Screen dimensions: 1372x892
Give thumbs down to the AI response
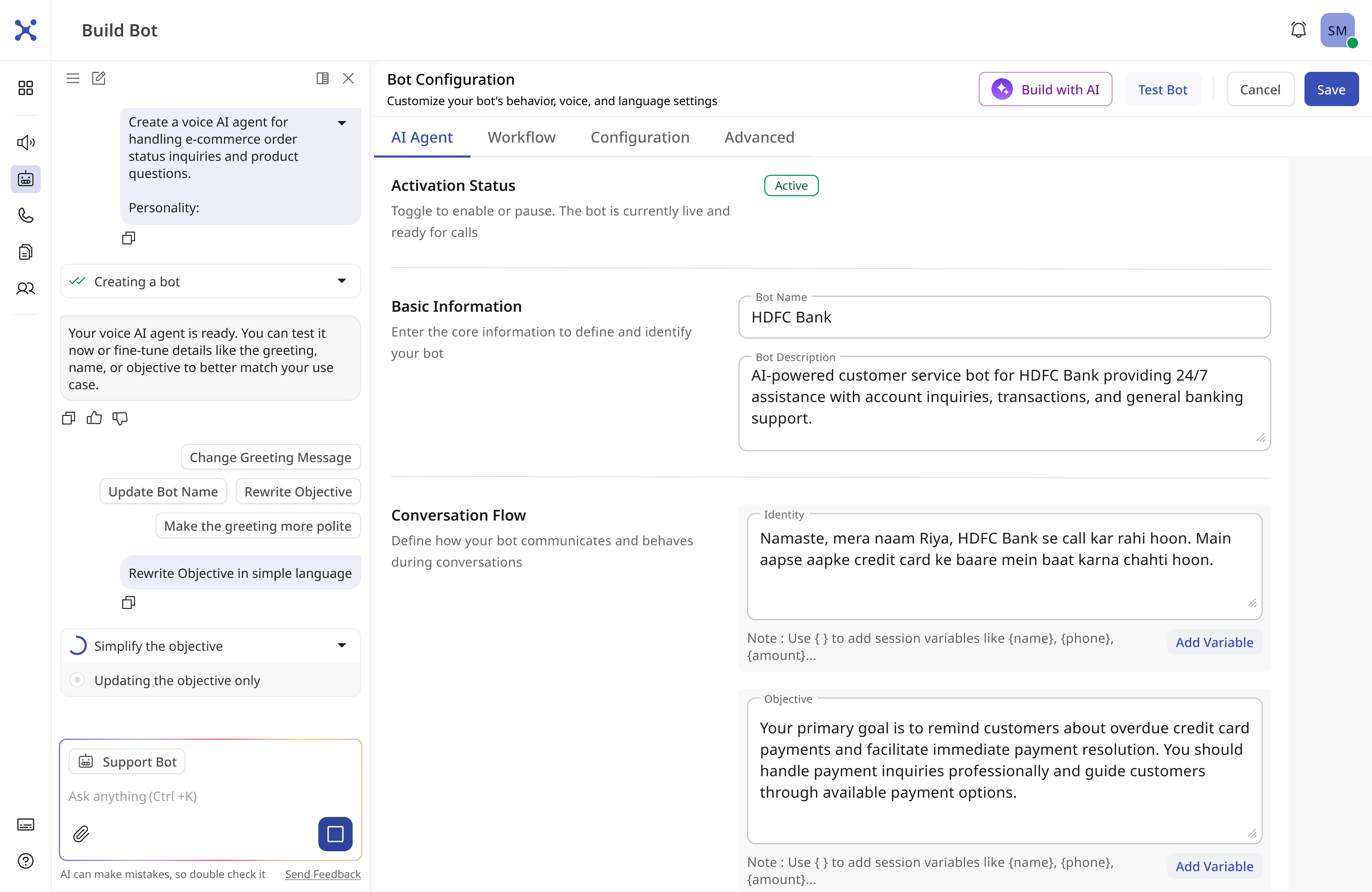[120, 418]
